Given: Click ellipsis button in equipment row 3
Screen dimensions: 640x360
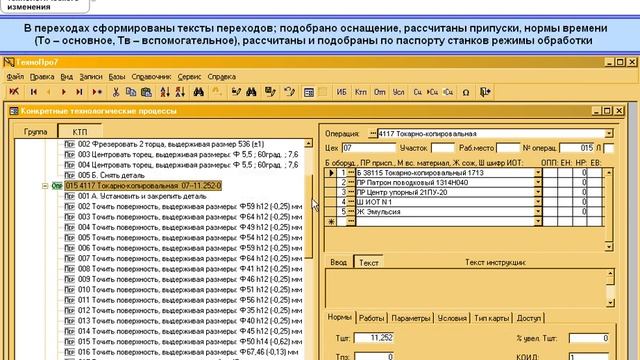Looking at the screenshot, I should (351, 192).
